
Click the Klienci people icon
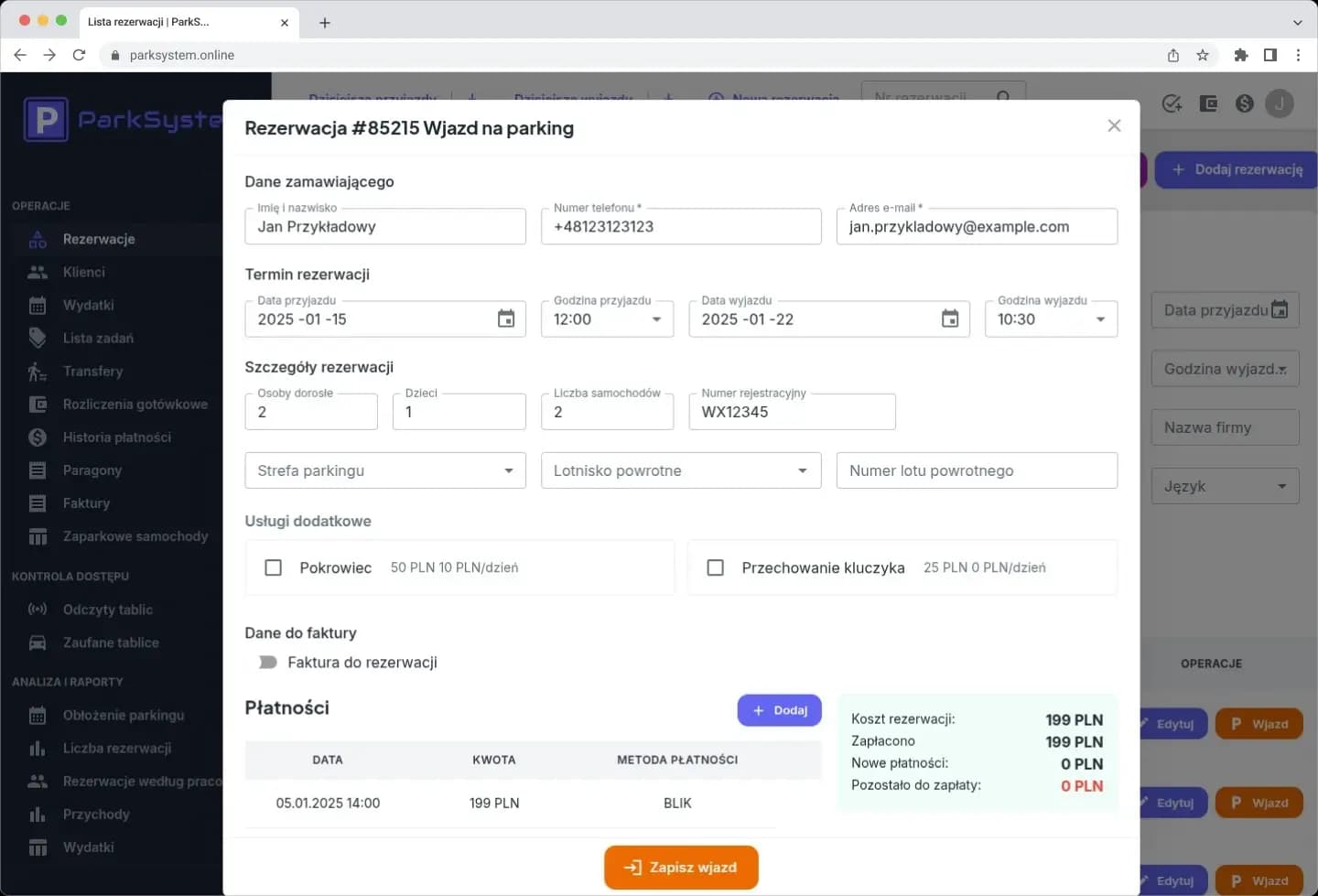38,272
